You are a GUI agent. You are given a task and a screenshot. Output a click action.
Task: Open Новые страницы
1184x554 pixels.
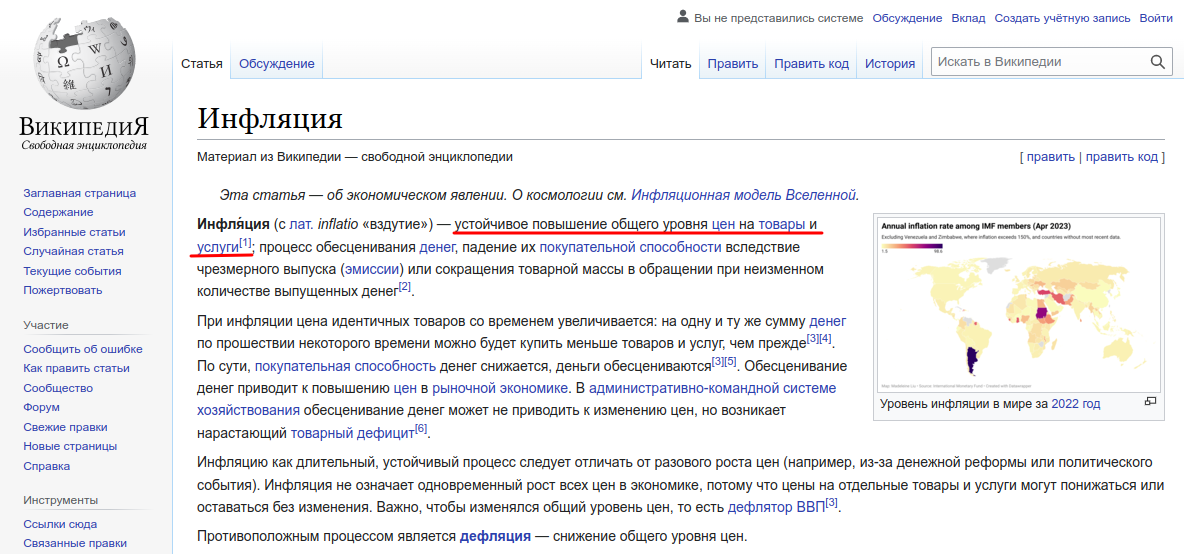[69, 446]
